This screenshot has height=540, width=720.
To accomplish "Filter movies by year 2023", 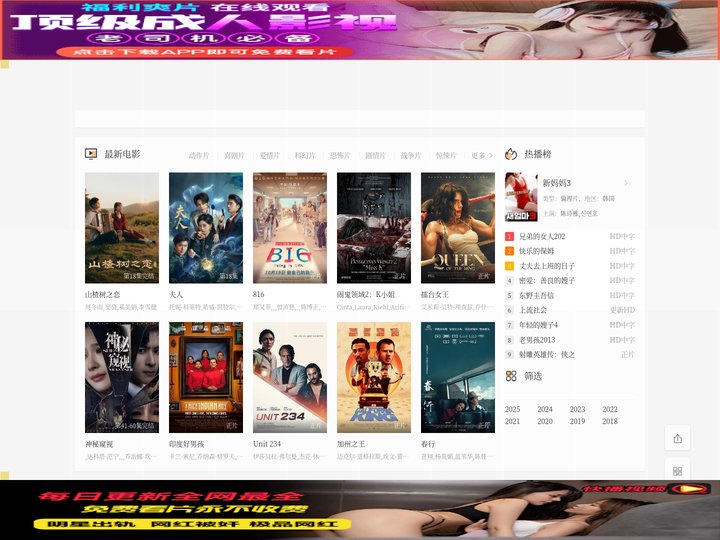I will point(577,409).
